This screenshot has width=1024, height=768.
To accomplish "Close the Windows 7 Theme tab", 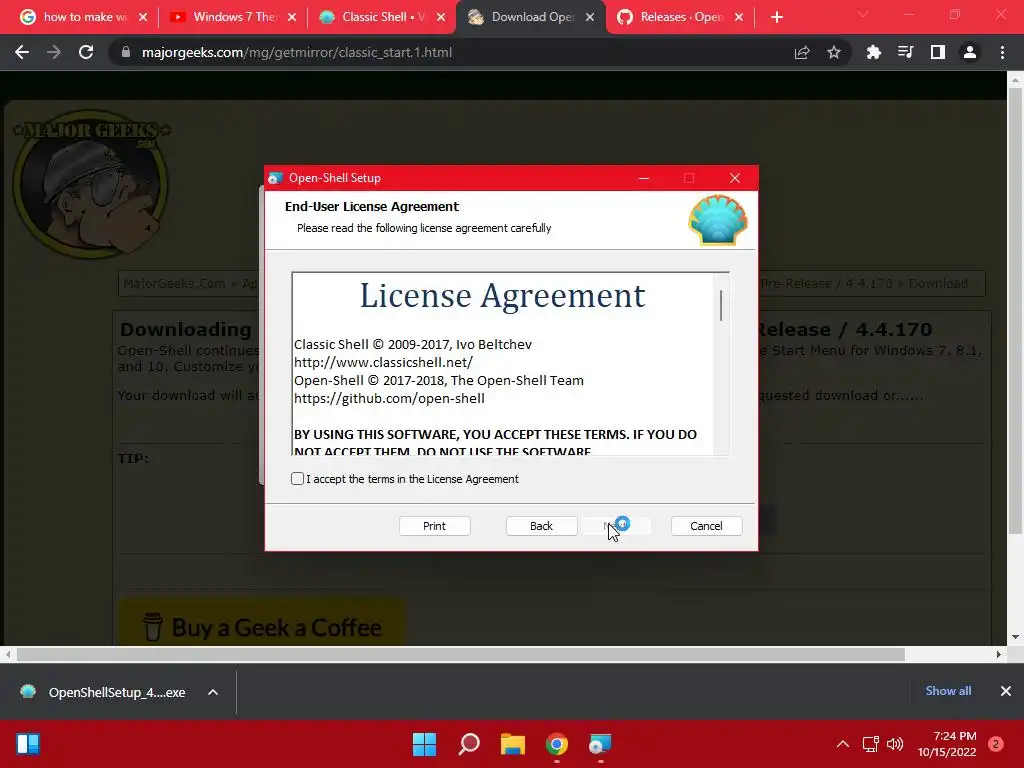I will [x=293, y=17].
